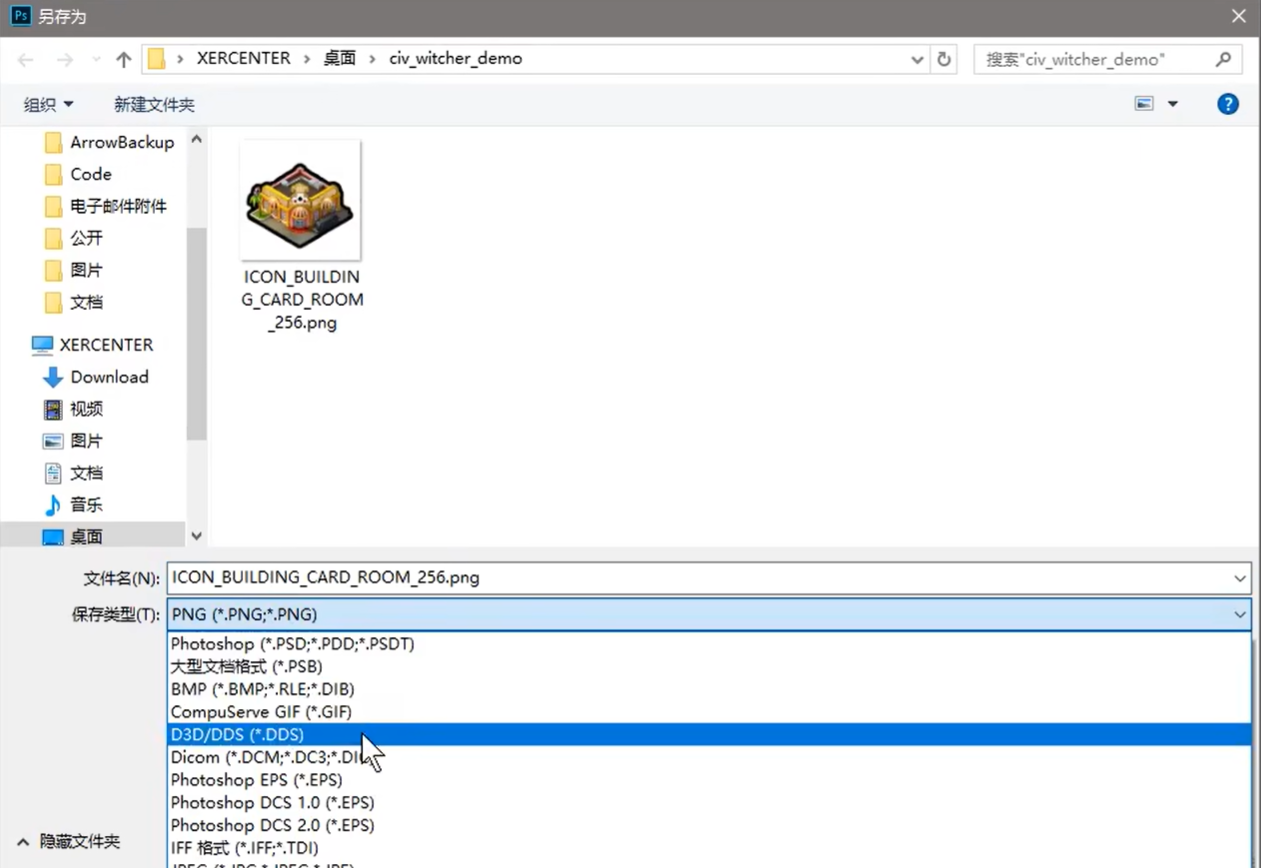This screenshot has width=1261, height=868.
Task: Select Photoshop (*.PSD) format option
Action: tap(292, 644)
